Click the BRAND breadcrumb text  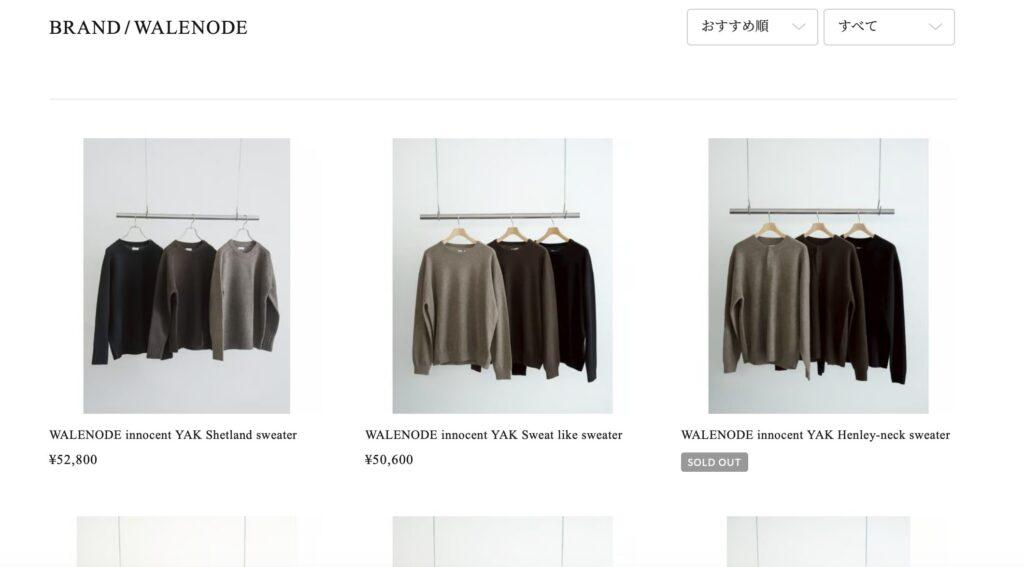click(85, 27)
